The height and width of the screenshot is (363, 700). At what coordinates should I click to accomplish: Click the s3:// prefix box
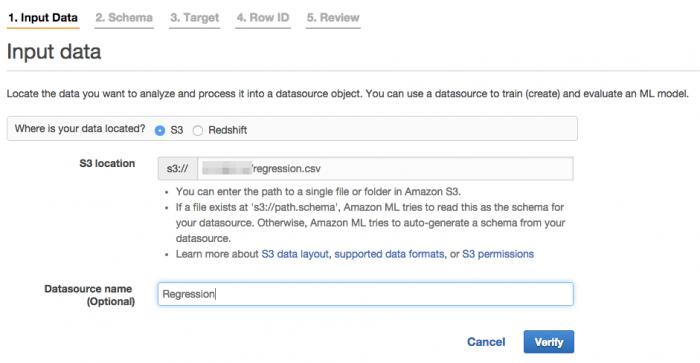(178, 169)
